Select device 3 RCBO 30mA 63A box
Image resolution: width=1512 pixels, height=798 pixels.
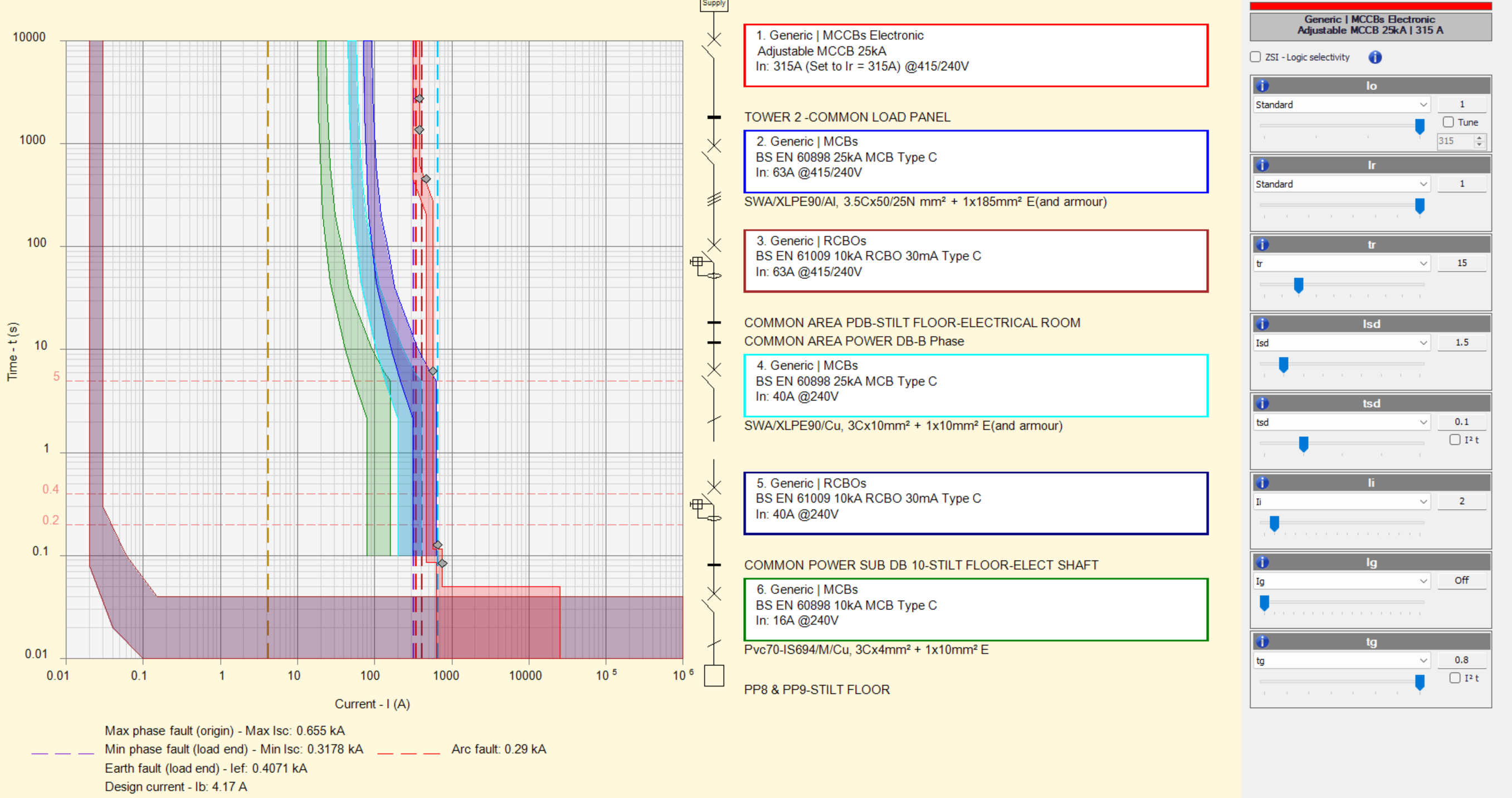tap(976, 261)
